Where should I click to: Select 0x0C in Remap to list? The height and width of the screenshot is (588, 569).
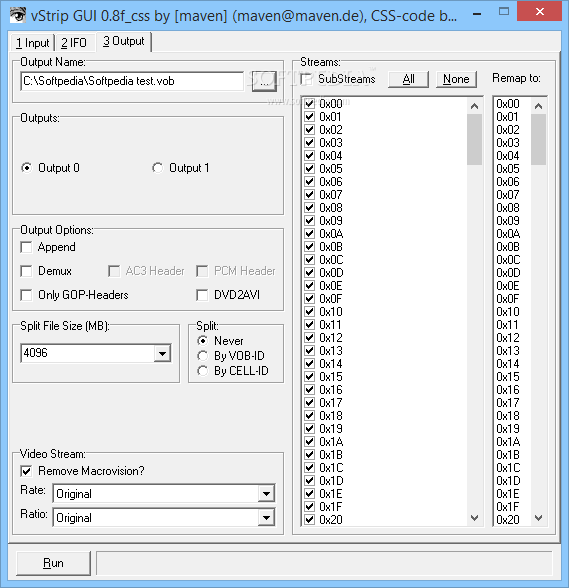pos(508,260)
